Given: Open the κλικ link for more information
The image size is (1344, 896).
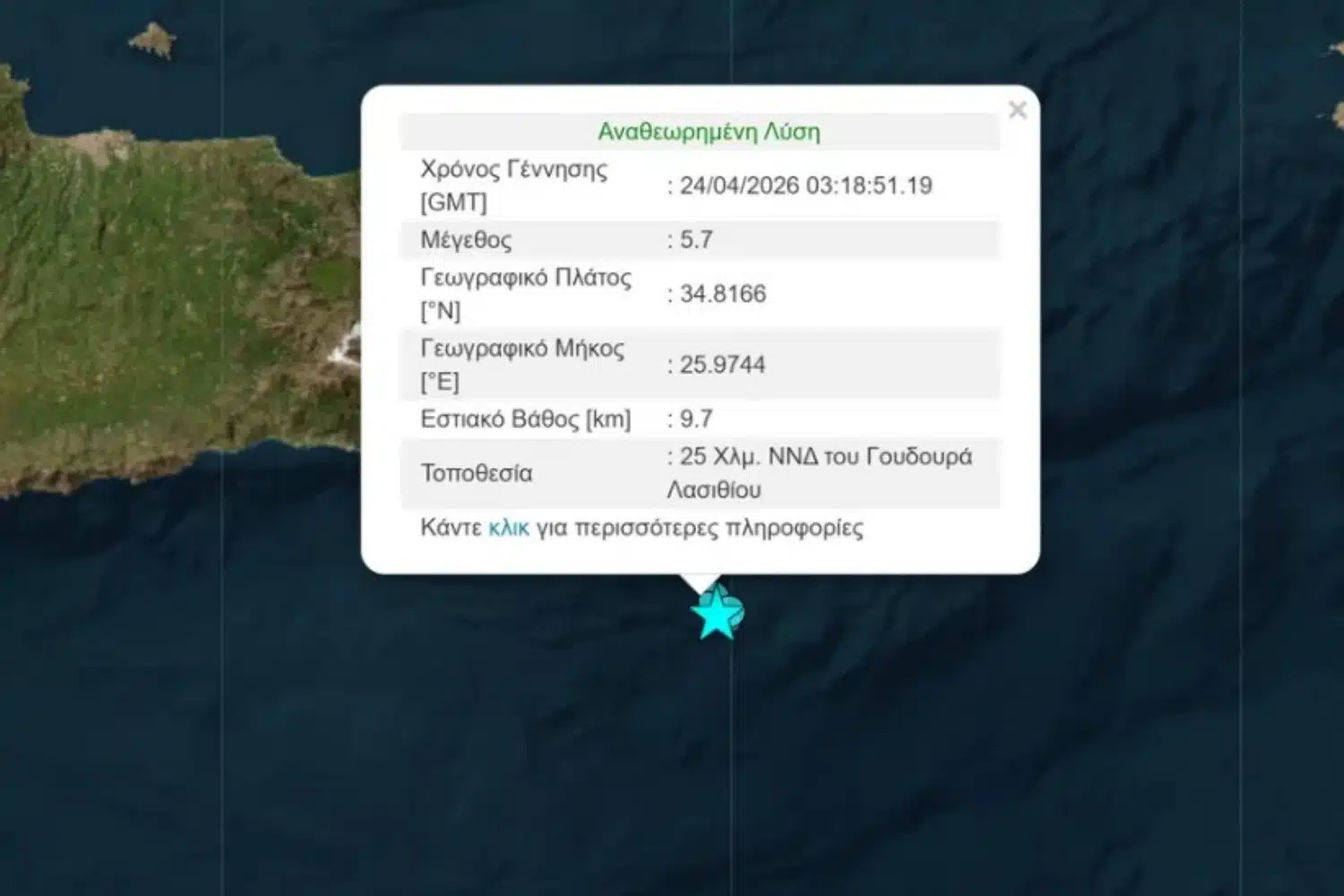Looking at the screenshot, I should (x=509, y=528).
